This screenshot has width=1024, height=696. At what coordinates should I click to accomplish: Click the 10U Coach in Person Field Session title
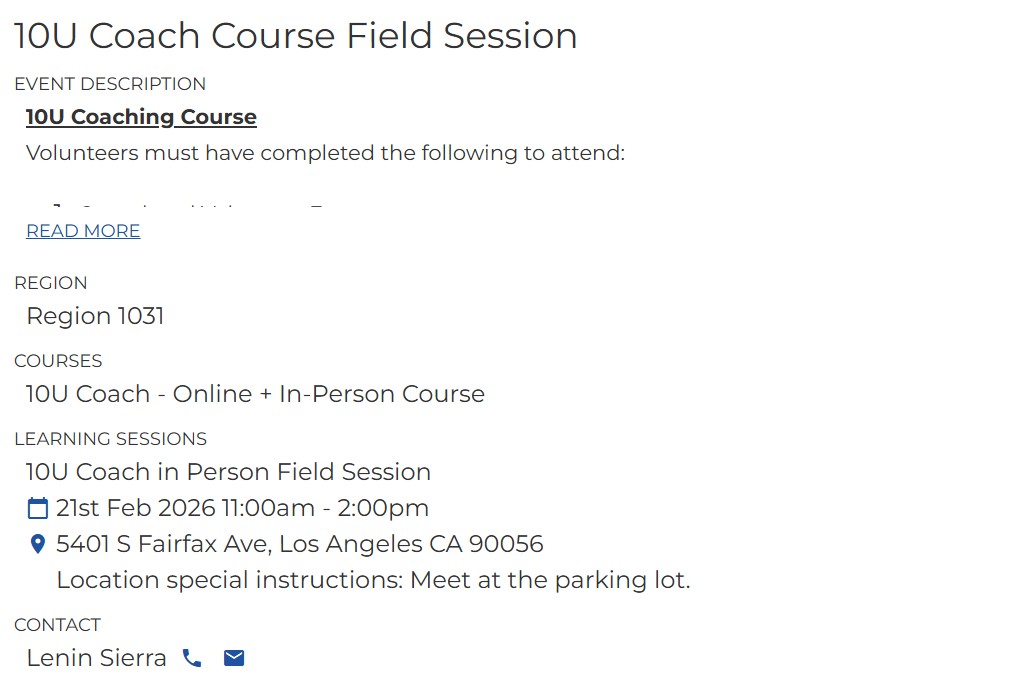click(228, 472)
